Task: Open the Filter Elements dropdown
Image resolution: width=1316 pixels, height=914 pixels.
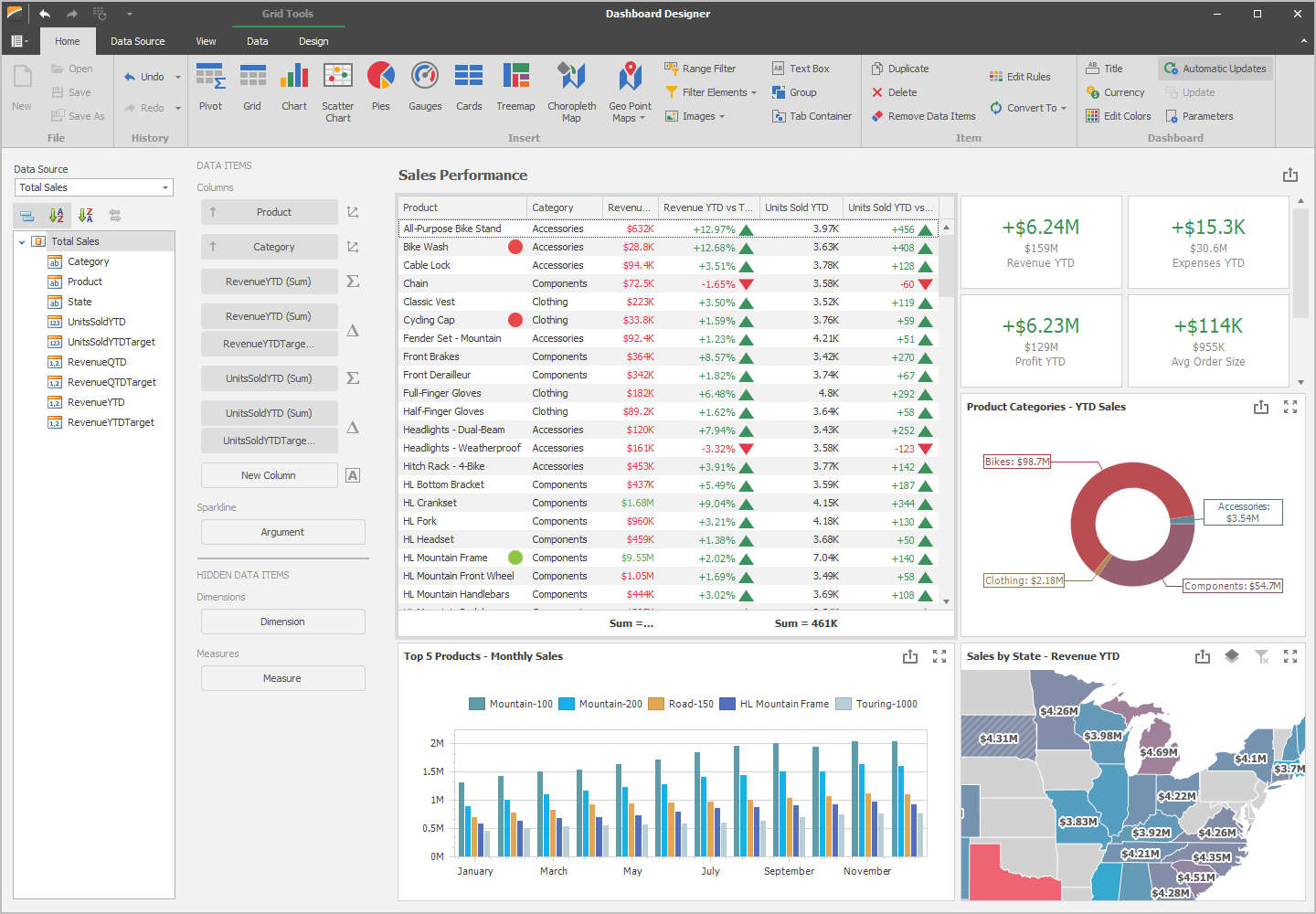Action: pyautogui.click(x=712, y=91)
